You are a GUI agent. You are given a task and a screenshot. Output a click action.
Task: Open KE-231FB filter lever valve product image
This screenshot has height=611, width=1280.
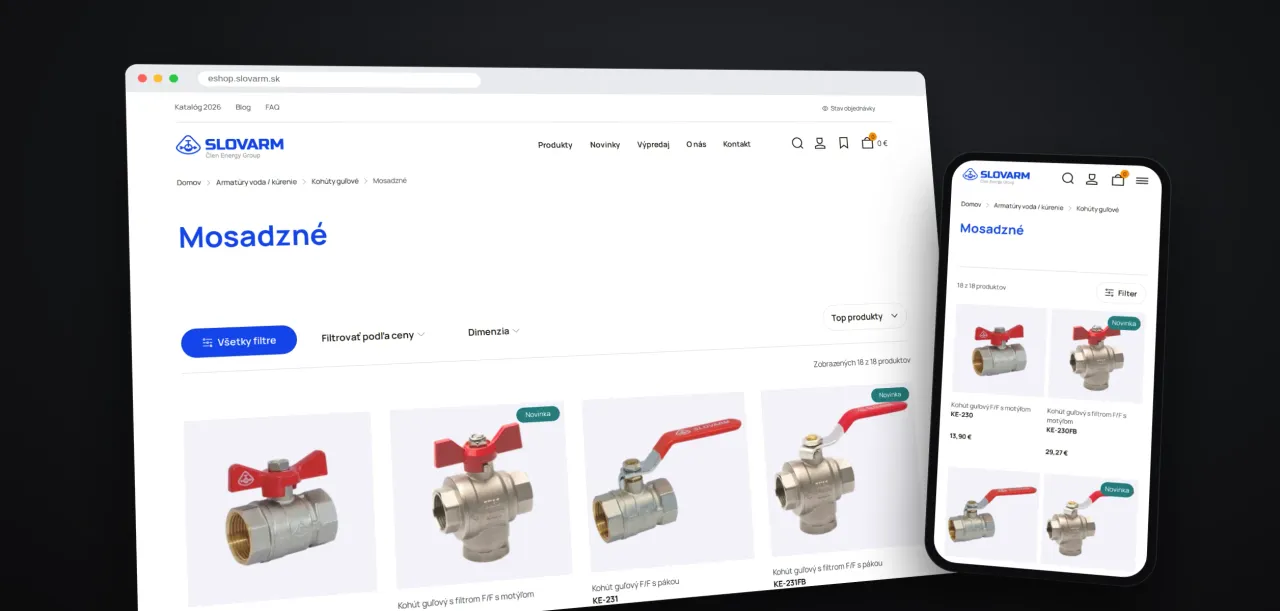pyautogui.click(x=840, y=471)
